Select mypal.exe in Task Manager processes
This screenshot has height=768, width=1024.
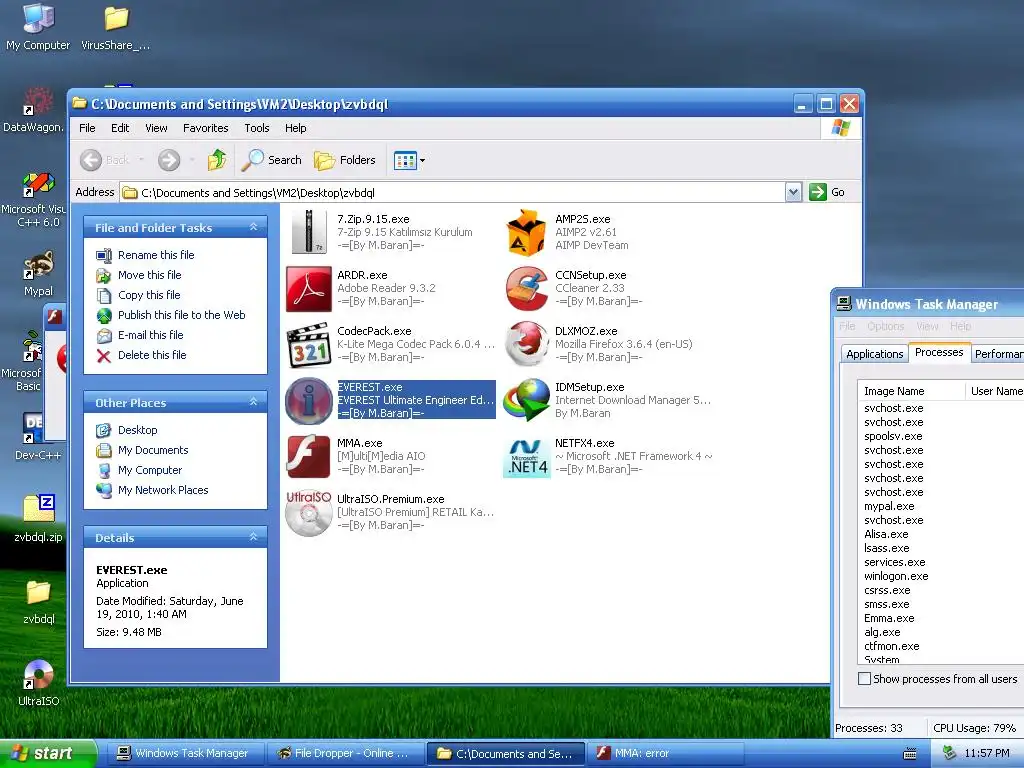tap(889, 506)
